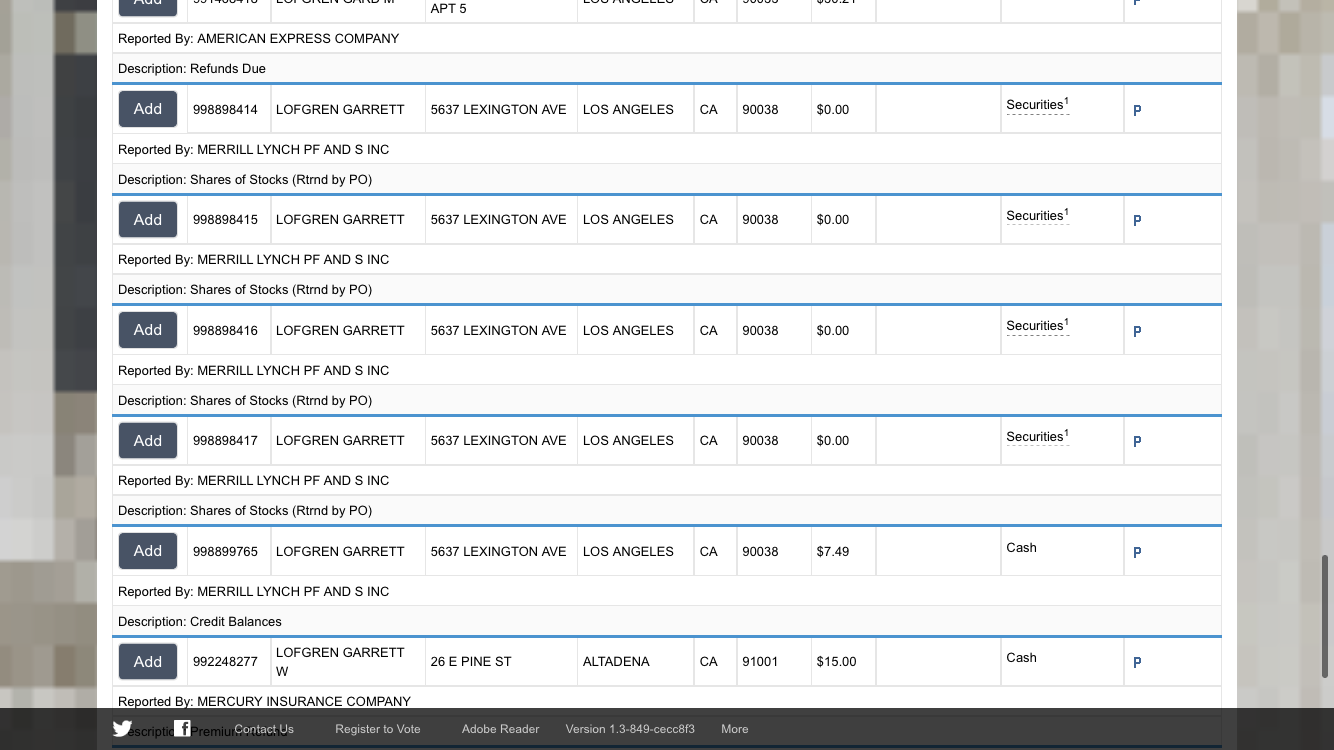Select property ID 998898416 text

click(x=225, y=330)
